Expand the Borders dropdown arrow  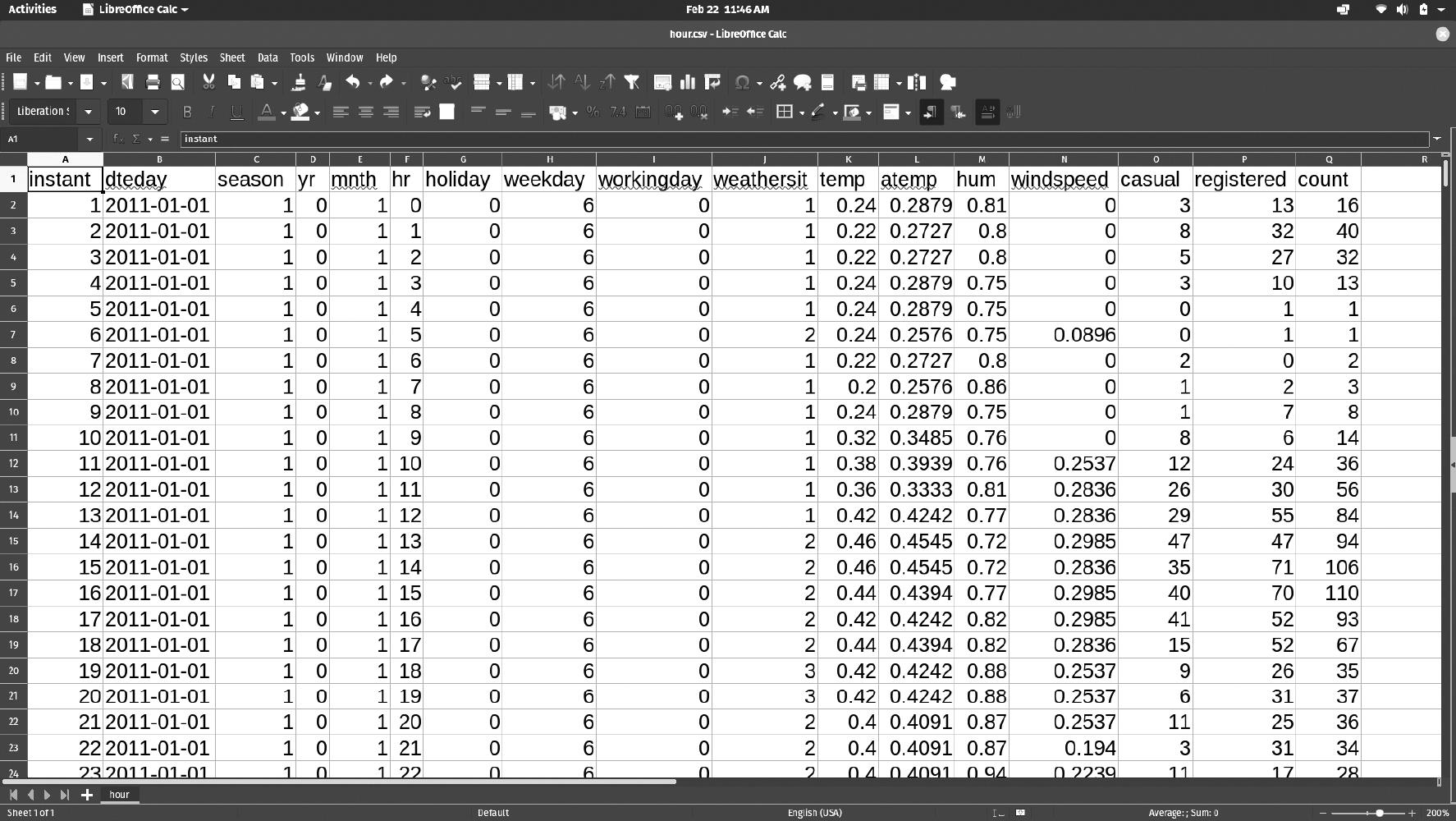coord(801,112)
